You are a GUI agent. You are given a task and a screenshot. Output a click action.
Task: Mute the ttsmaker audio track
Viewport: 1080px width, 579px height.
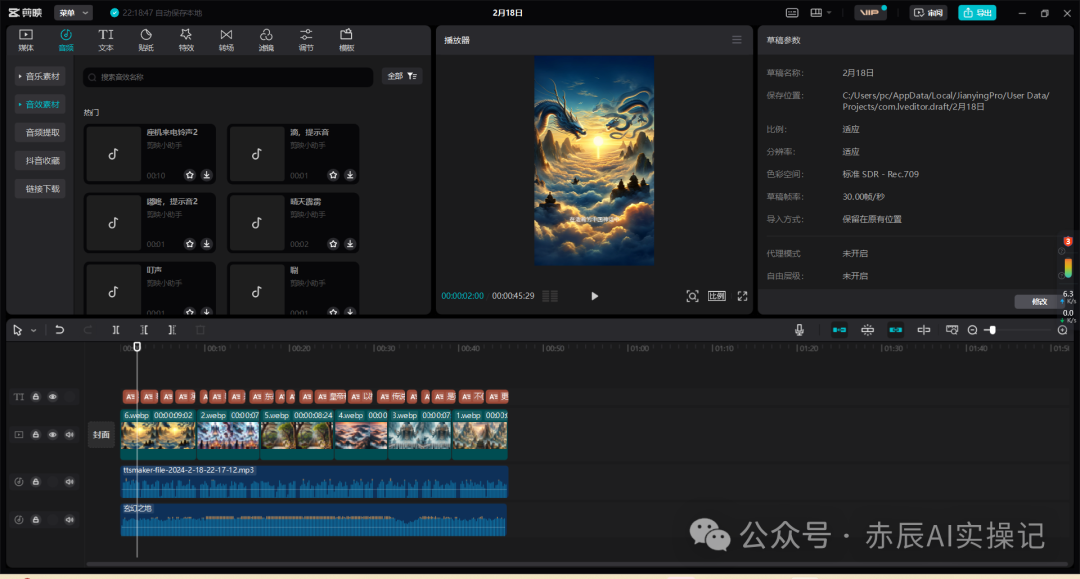point(70,482)
